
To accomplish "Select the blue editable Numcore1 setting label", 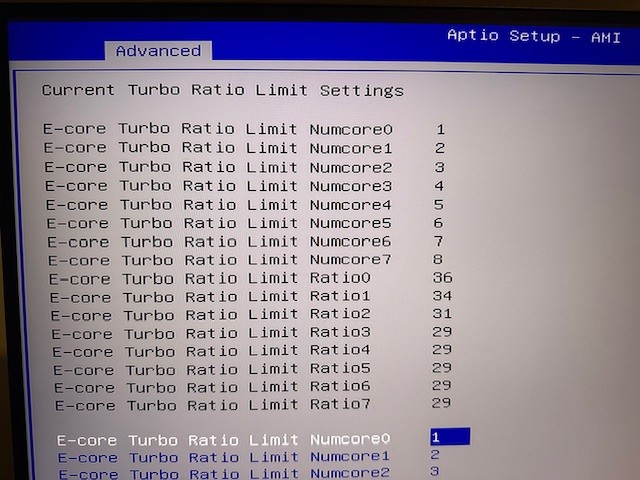I will click(223, 458).
